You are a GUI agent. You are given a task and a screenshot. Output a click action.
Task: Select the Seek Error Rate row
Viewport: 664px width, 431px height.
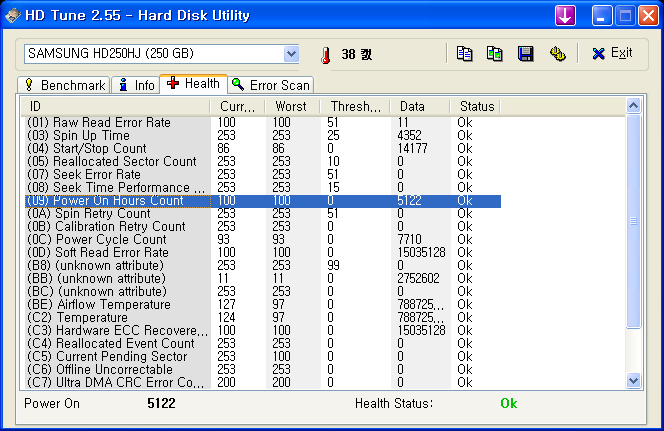click(263, 174)
